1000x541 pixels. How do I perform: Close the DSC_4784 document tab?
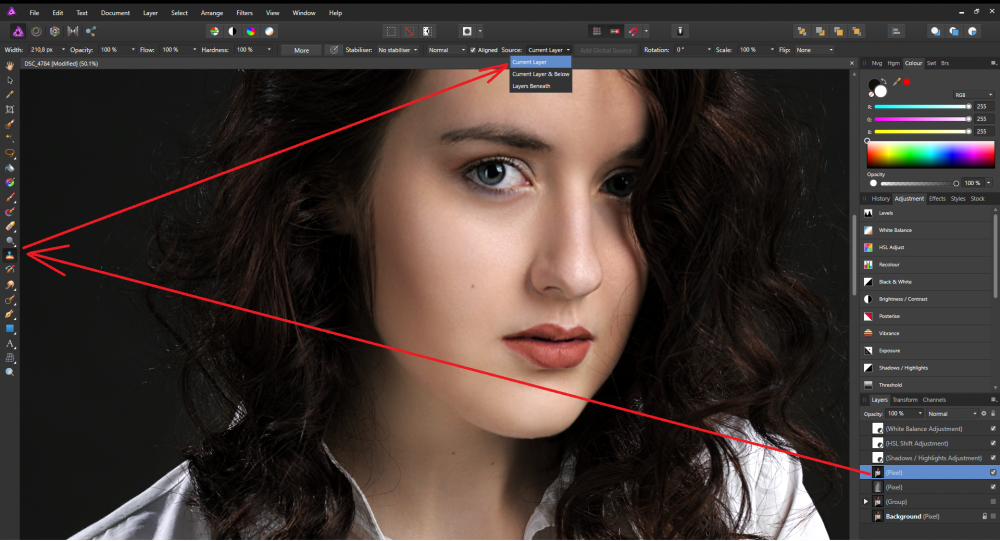[851, 63]
